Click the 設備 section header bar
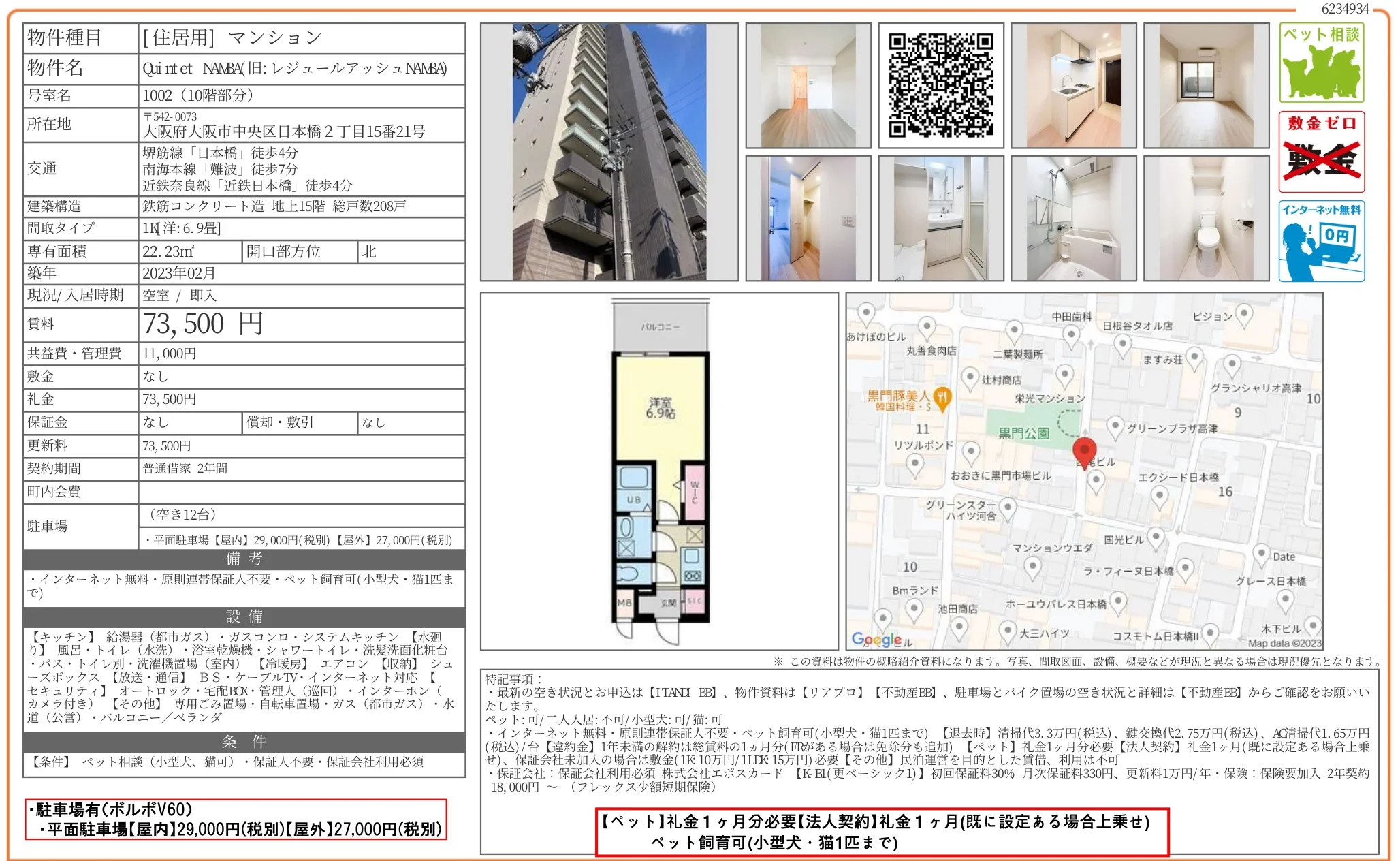 pyautogui.click(x=244, y=616)
